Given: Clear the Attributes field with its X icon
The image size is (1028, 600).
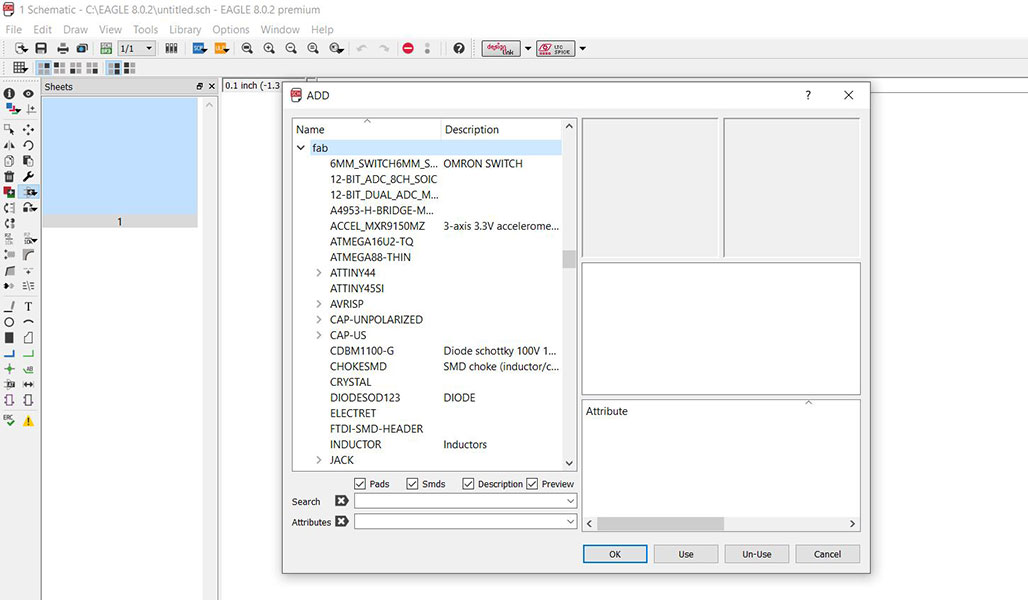Looking at the screenshot, I should [341, 521].
